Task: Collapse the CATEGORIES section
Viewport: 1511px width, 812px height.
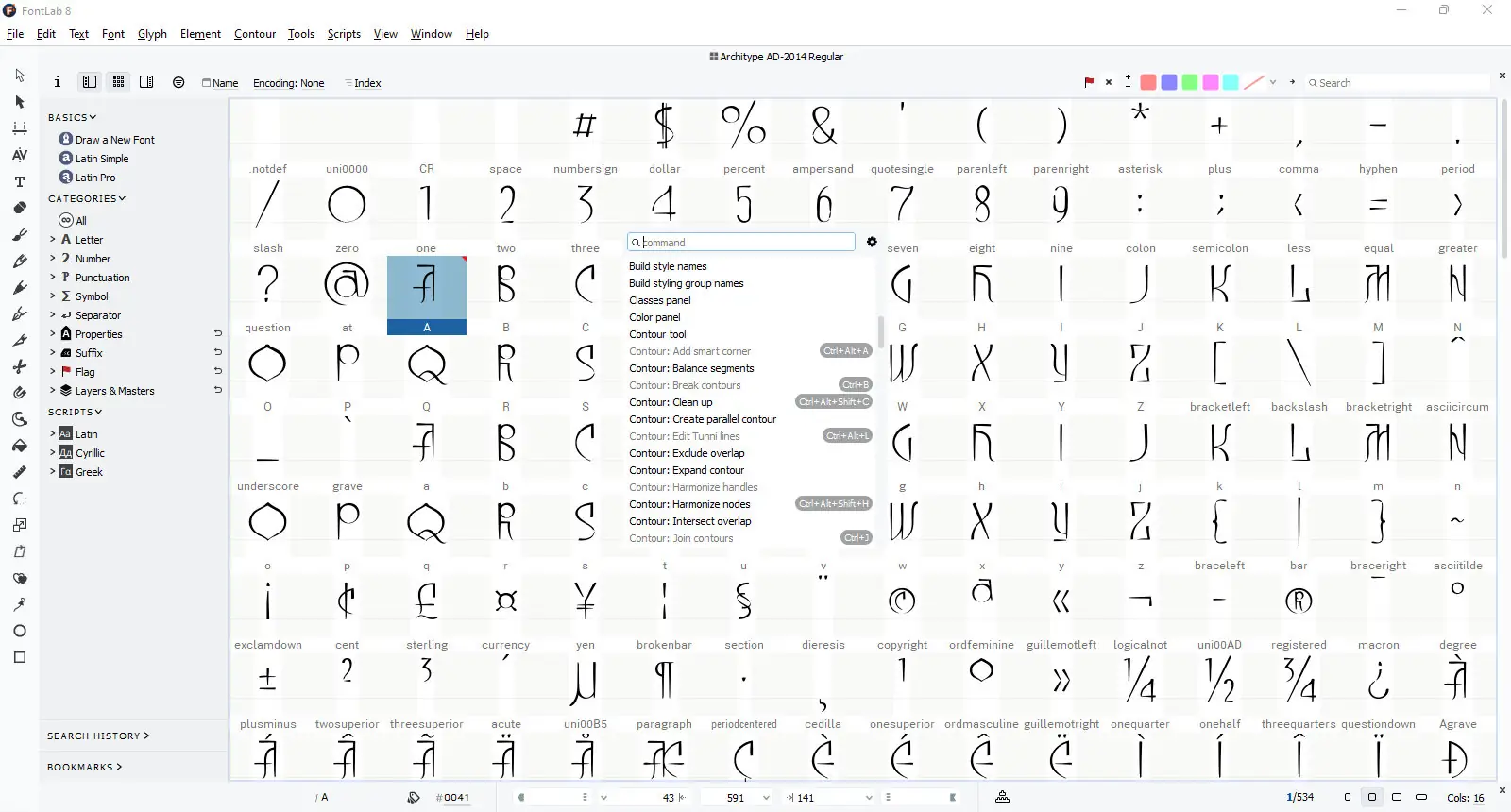Action: coord(87,198)
